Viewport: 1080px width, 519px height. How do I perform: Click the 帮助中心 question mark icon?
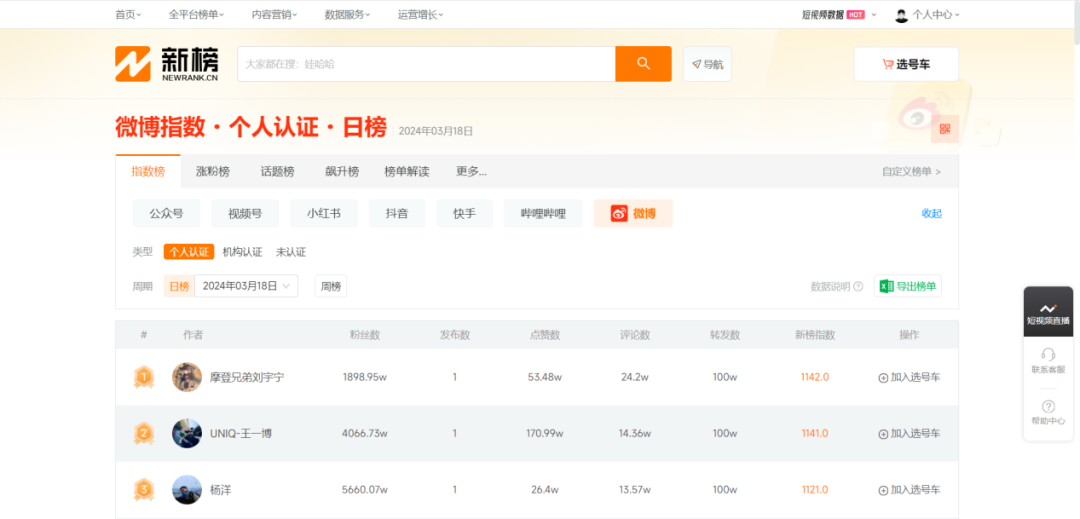1048,406
